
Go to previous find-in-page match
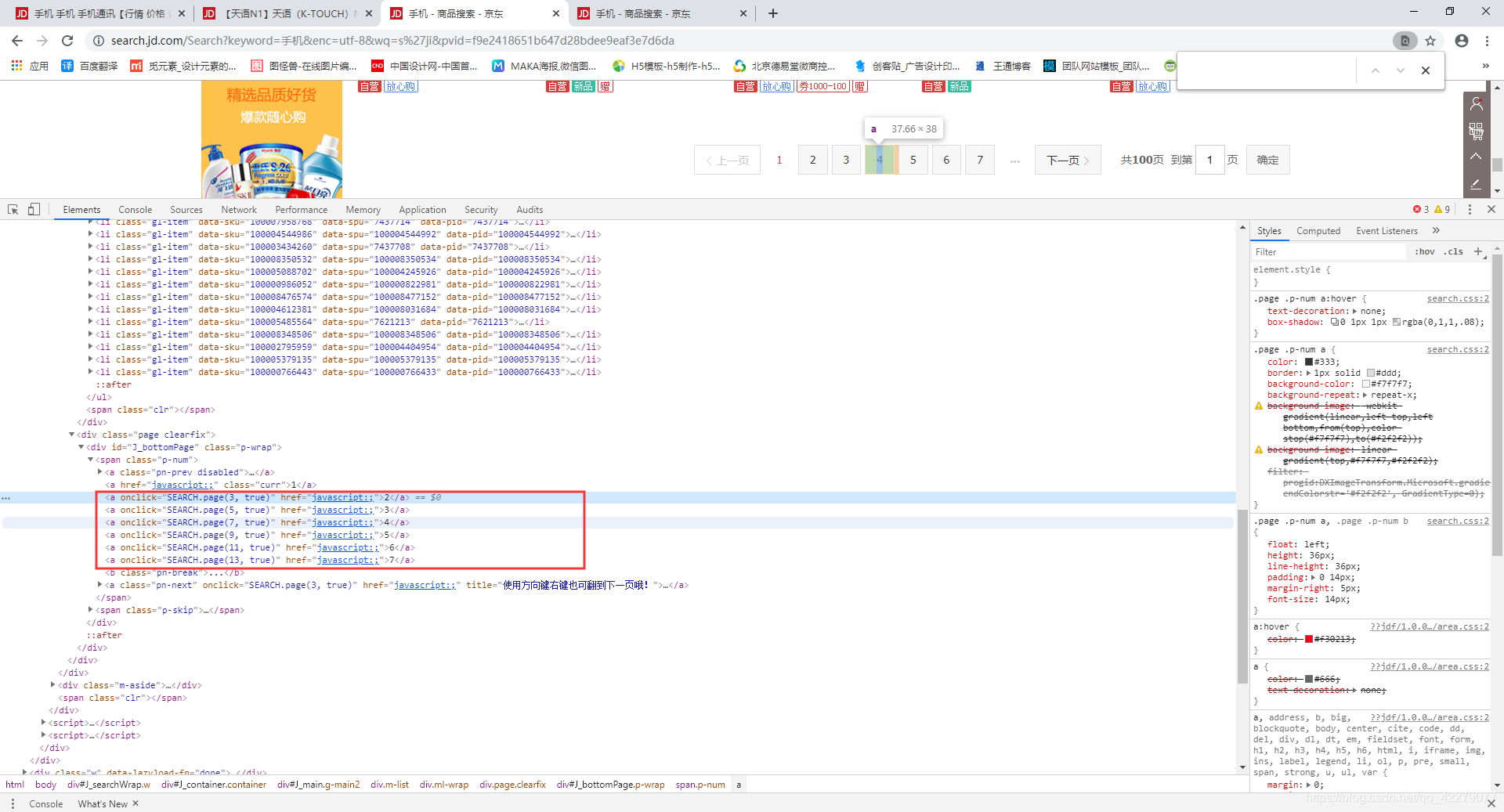[x=1376, y=70]
